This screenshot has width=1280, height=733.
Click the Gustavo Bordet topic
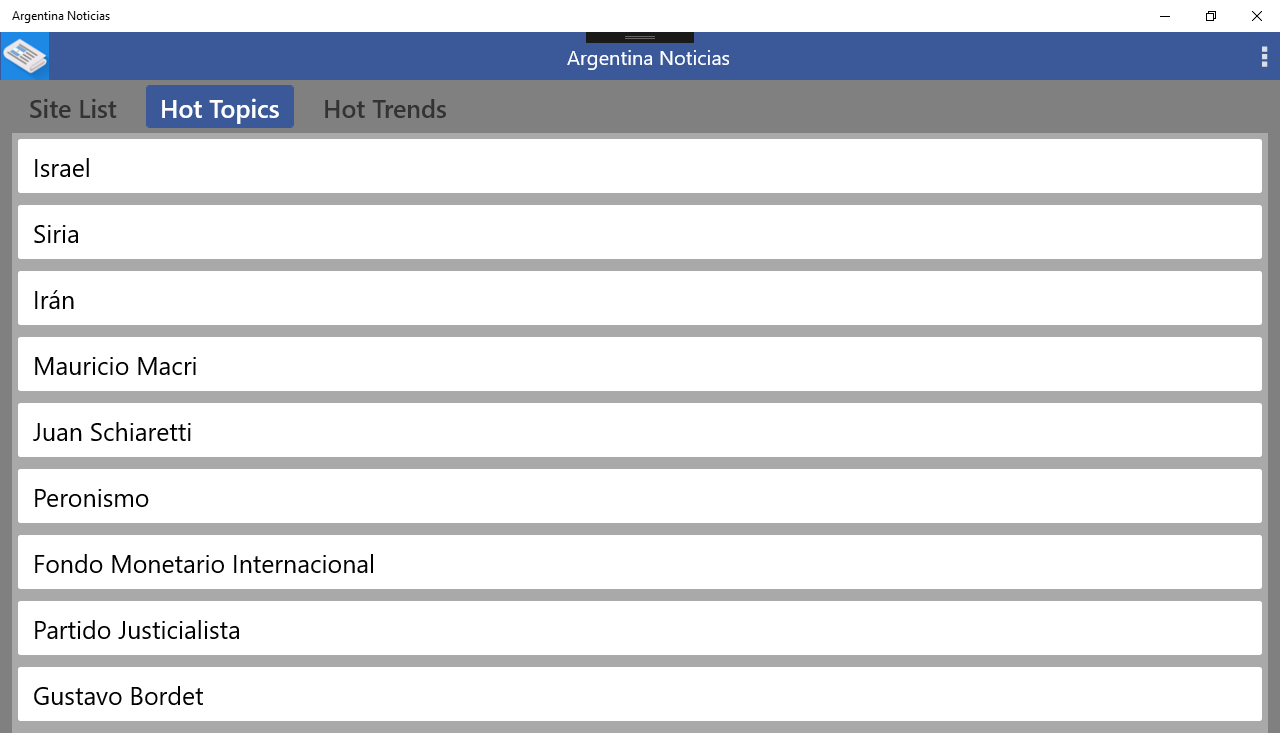pyautogui.click(x=640, y=695)
